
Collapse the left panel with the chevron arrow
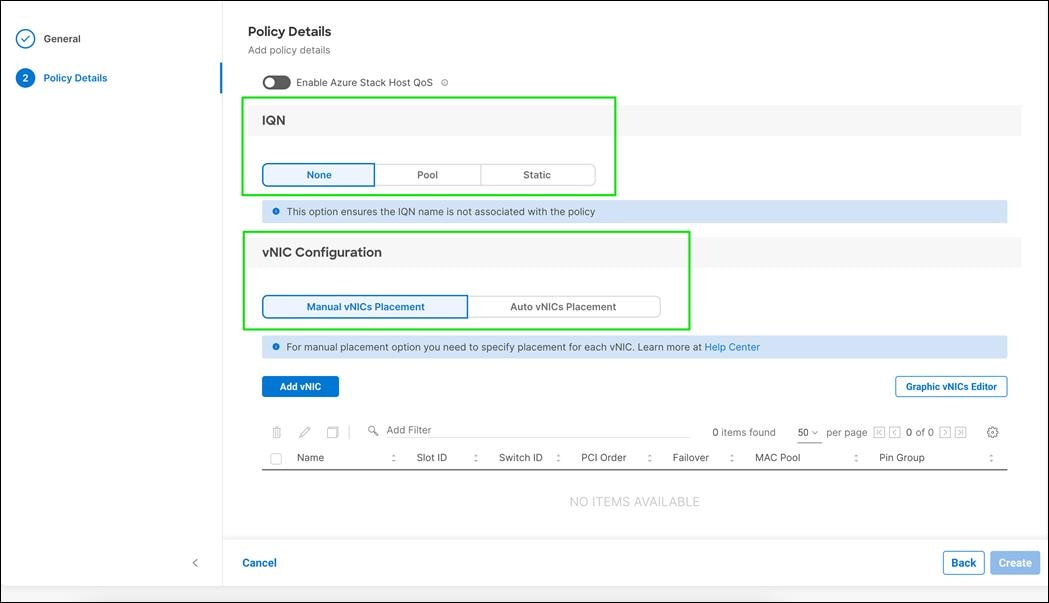pyautogui.click(x=196, y=562)
